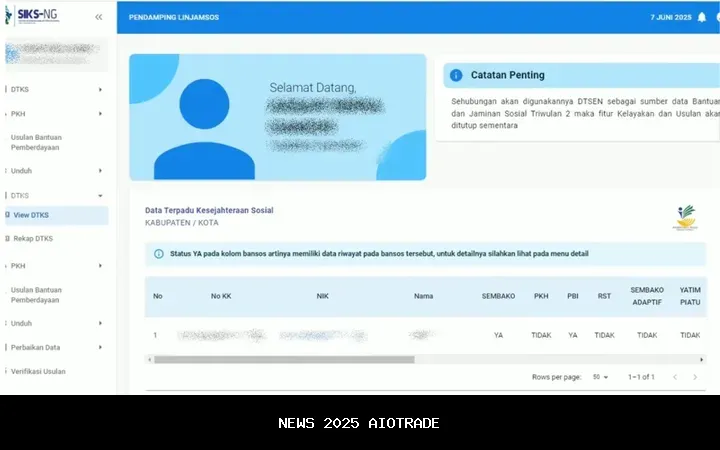Click the Kemensos logo on the data card
Screen dimensions: 720x450
tap(685, 218)
